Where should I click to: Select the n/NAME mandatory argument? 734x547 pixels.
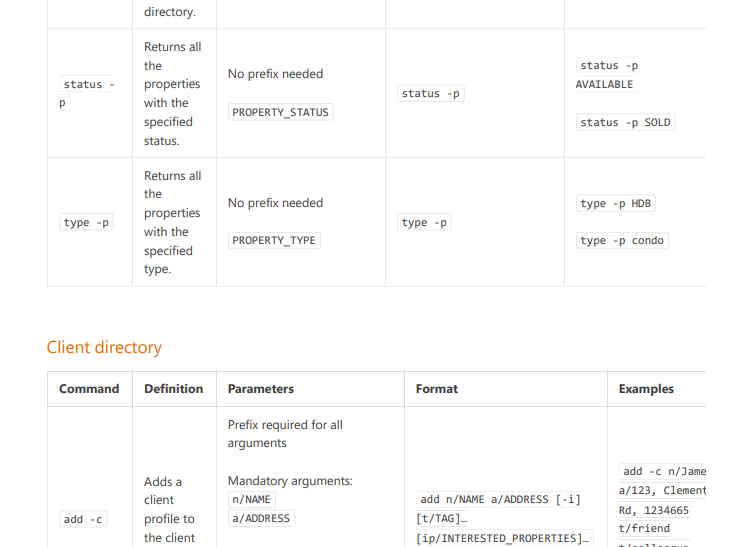pos(251,500)
